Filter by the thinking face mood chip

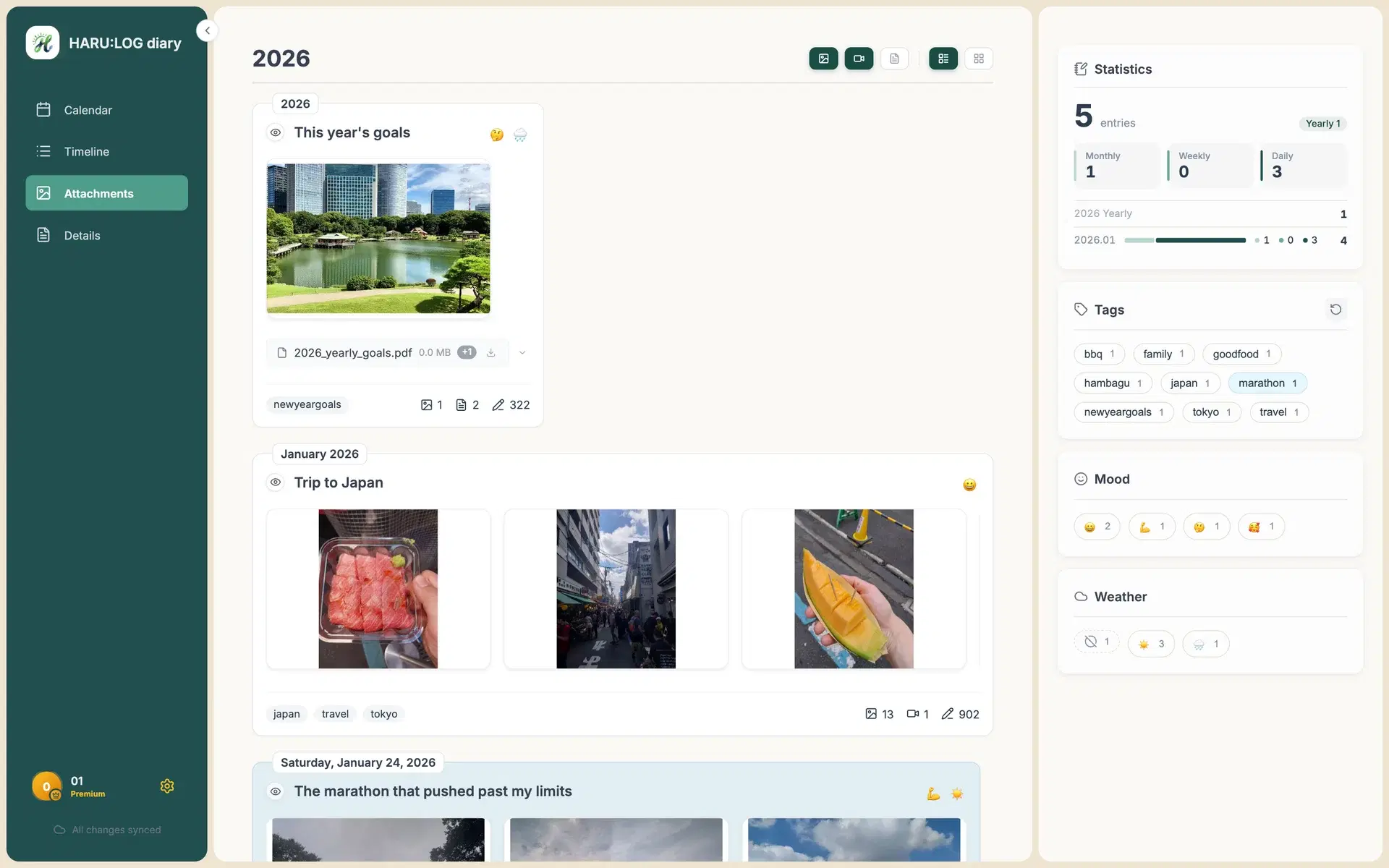1206,527
